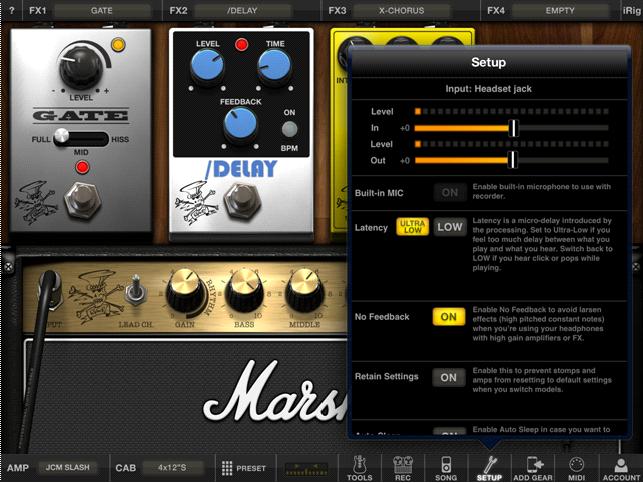Click the Delay pedal footswitch
Viewport: 643px width, 483px height.
[242, 201]
